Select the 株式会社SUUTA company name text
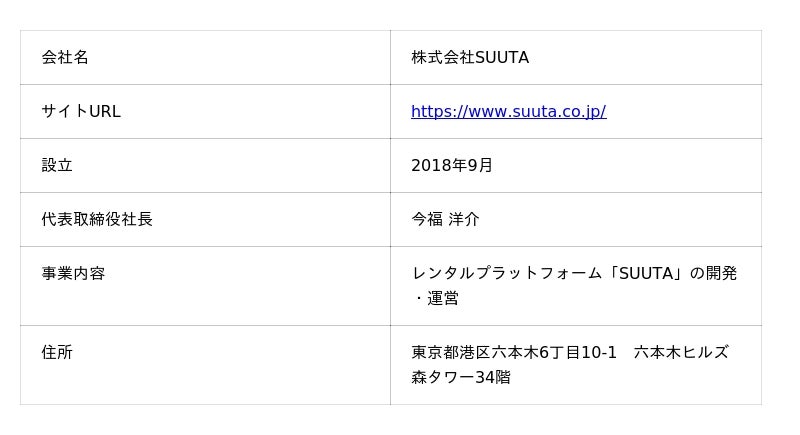Screen dimensions: 800x435 click(x=470, y=58)
